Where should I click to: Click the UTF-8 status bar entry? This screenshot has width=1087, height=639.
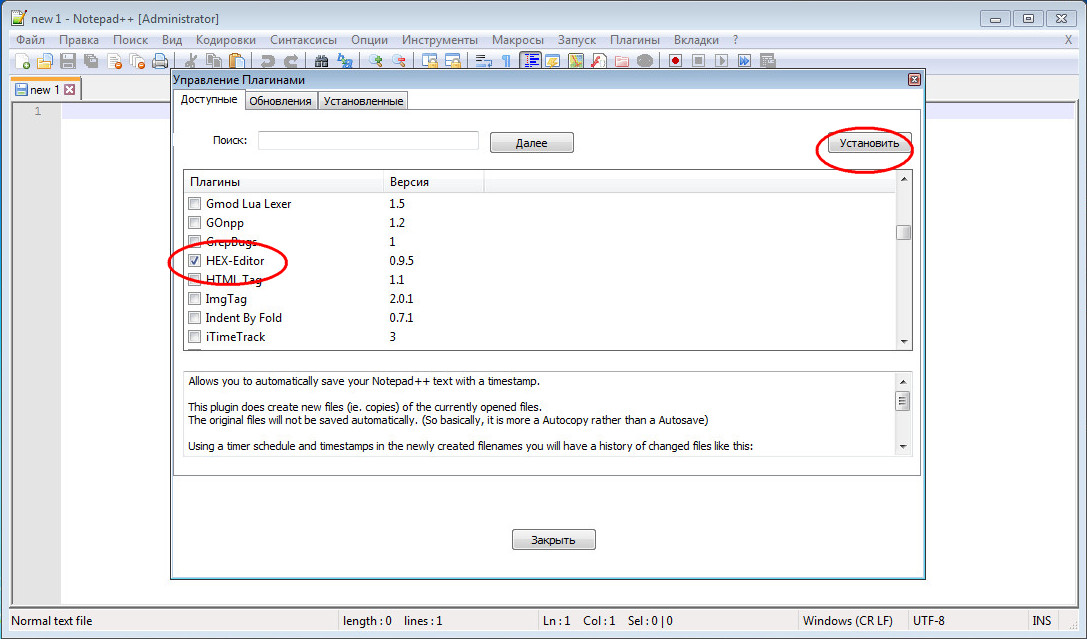pyautogui.click(x=929, y=620)
